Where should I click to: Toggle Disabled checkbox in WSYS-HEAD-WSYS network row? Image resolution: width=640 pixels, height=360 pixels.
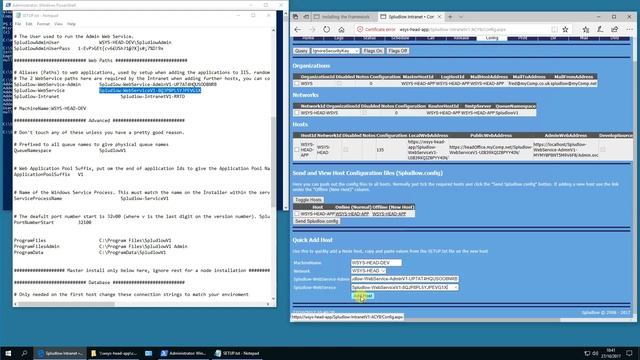click(364, 113)
